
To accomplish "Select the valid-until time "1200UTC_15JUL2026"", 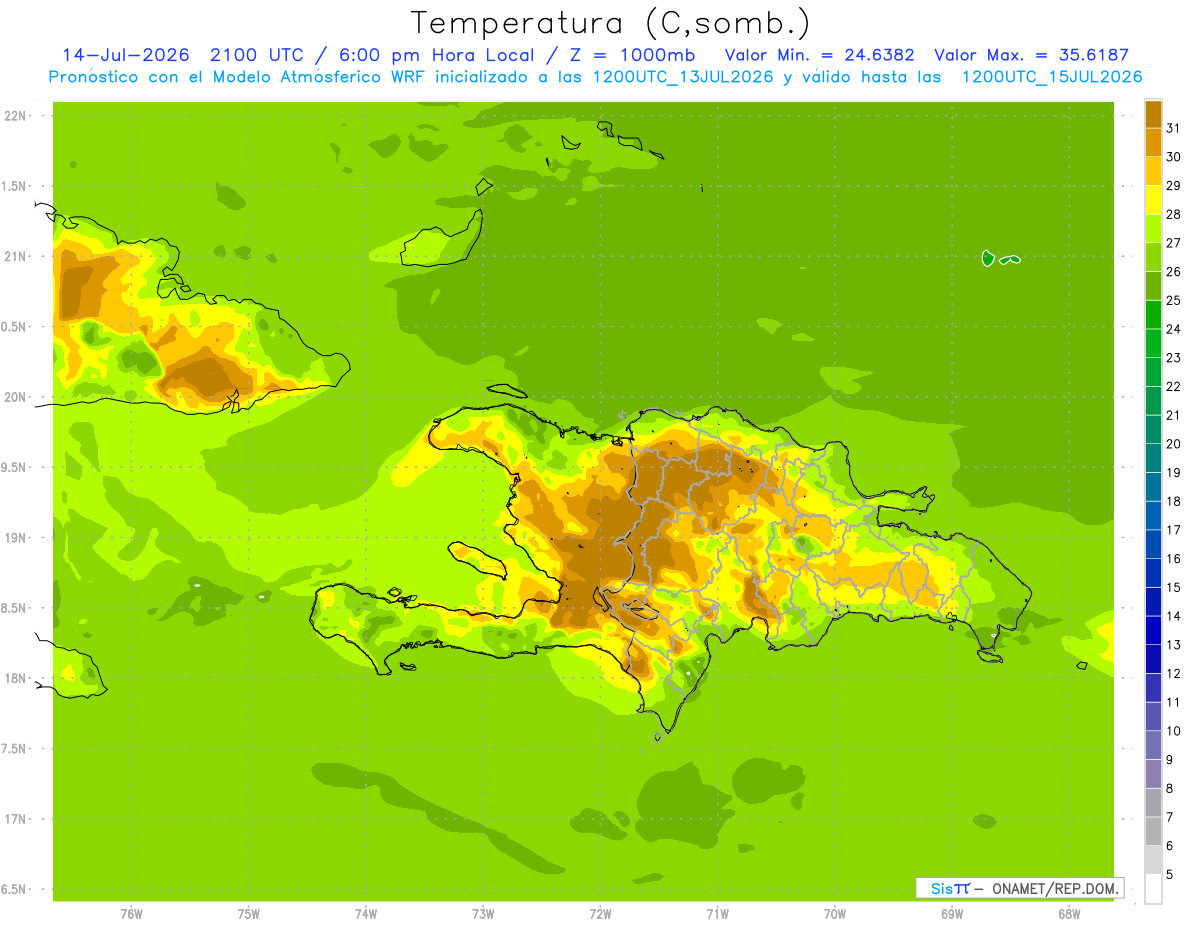I will pos(1051,77).
